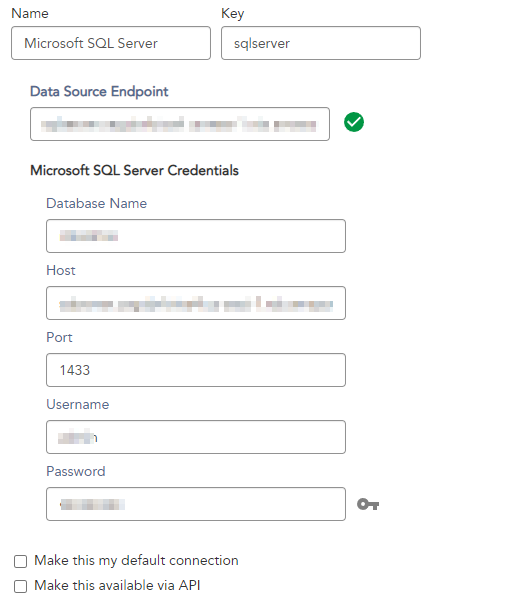The width and height of the screenshot is (528, 615).
Task: Click the Username label text
Action: click(78, 404)
